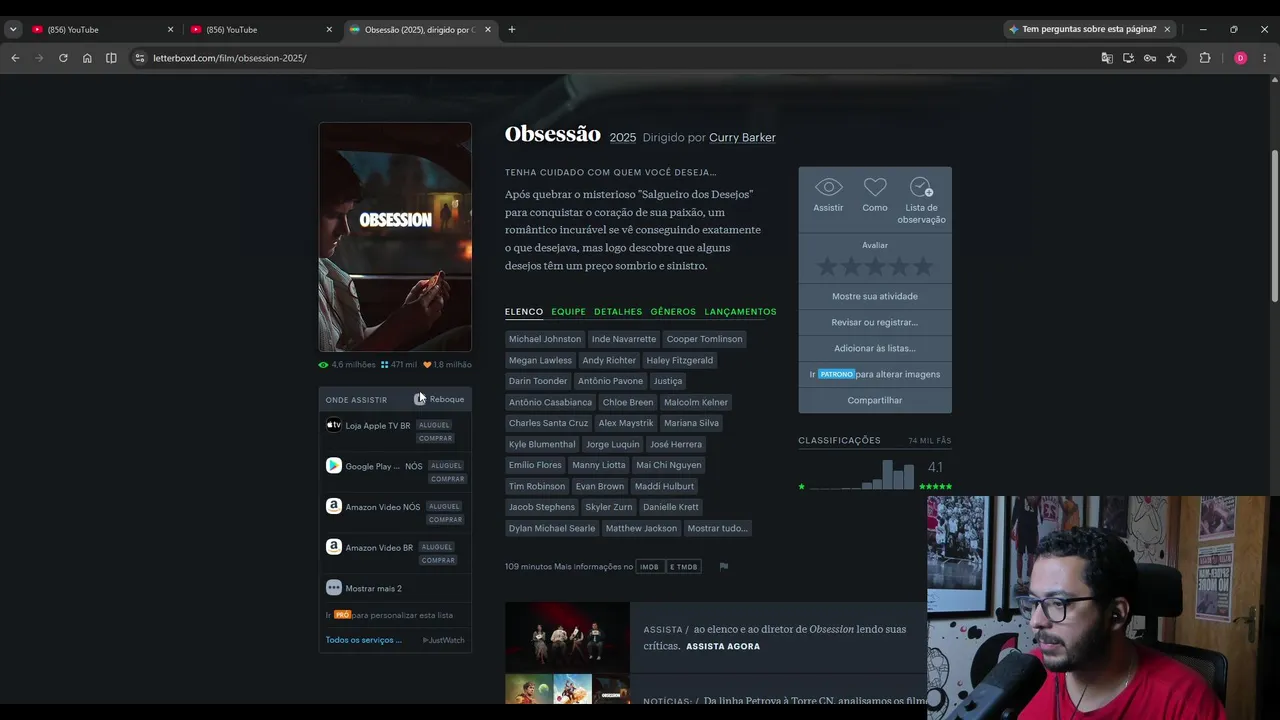Open the Chrome three-dot menu
This screenshot has height=720, width=1280.
(1264, 58)
